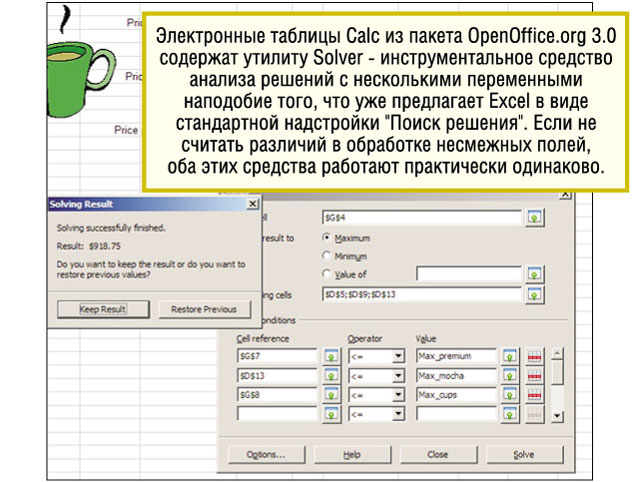Screen dimensions: 640x482
Task: Click empty fourth condition value field
Action: (x=456, y=414)
